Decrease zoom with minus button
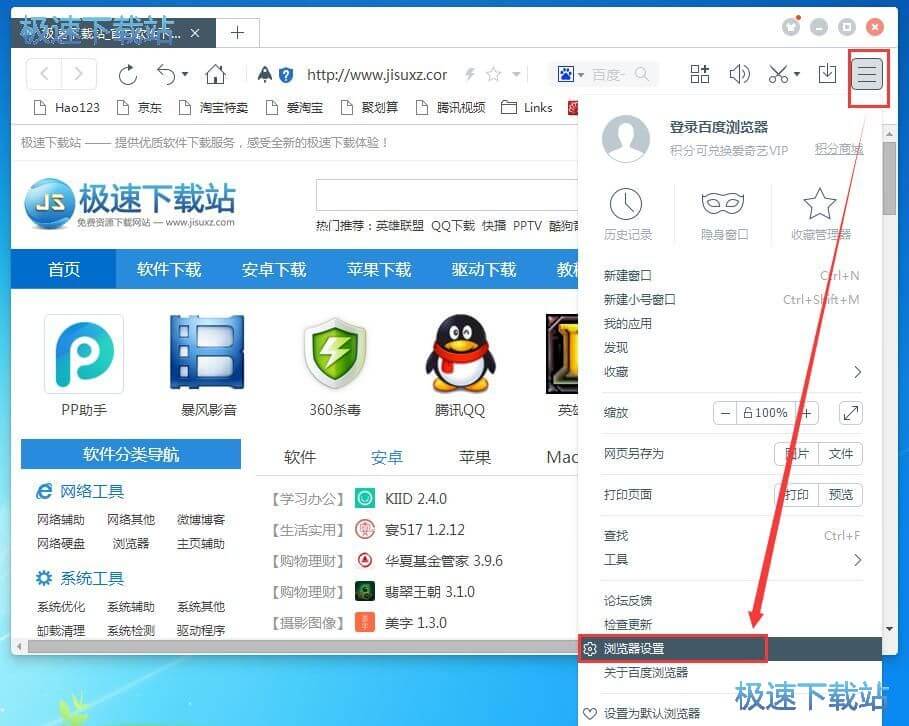Viewport: 909px width, 726px height. (x=725, y=413)
